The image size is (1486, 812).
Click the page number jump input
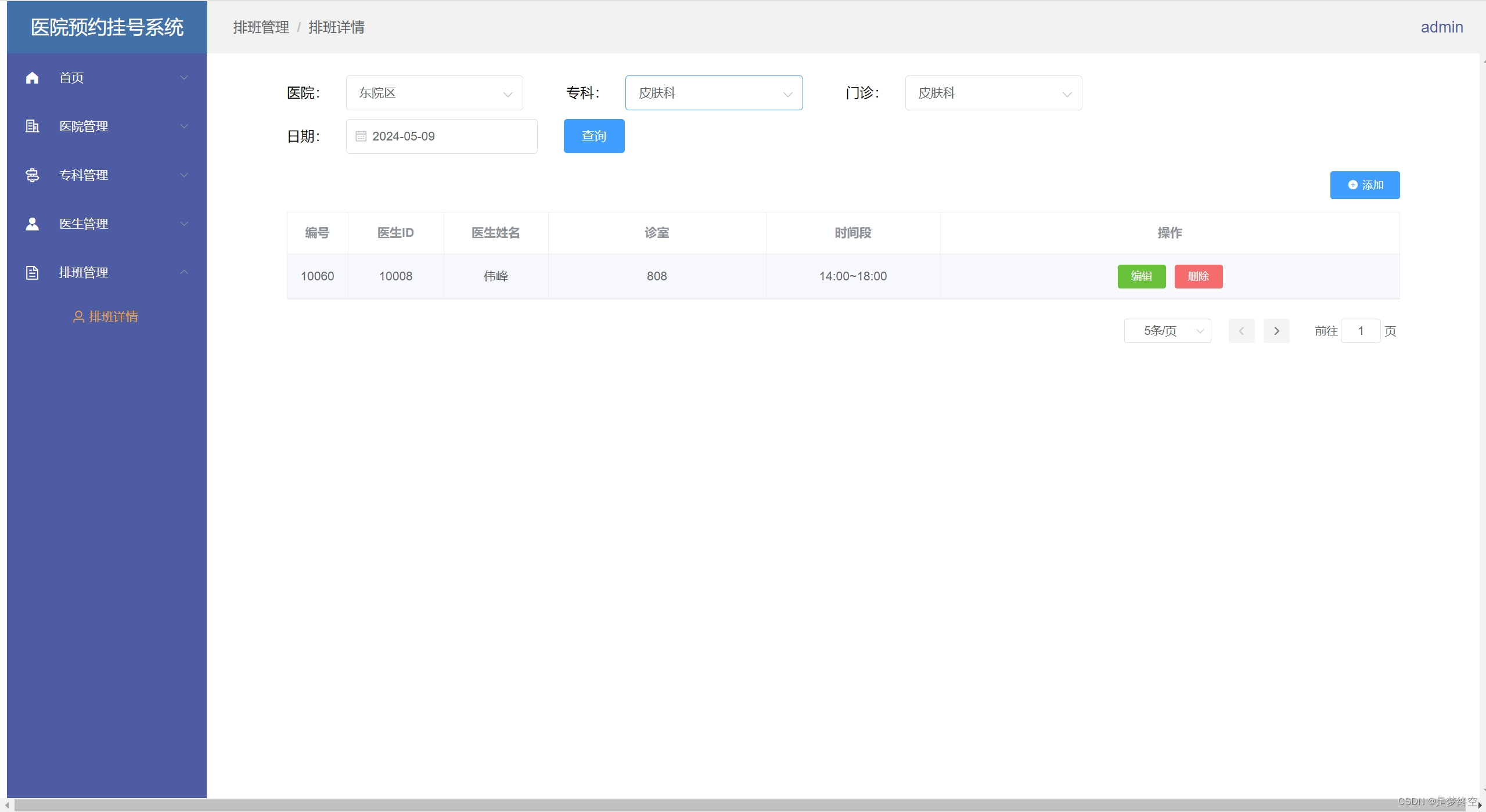1360,331
